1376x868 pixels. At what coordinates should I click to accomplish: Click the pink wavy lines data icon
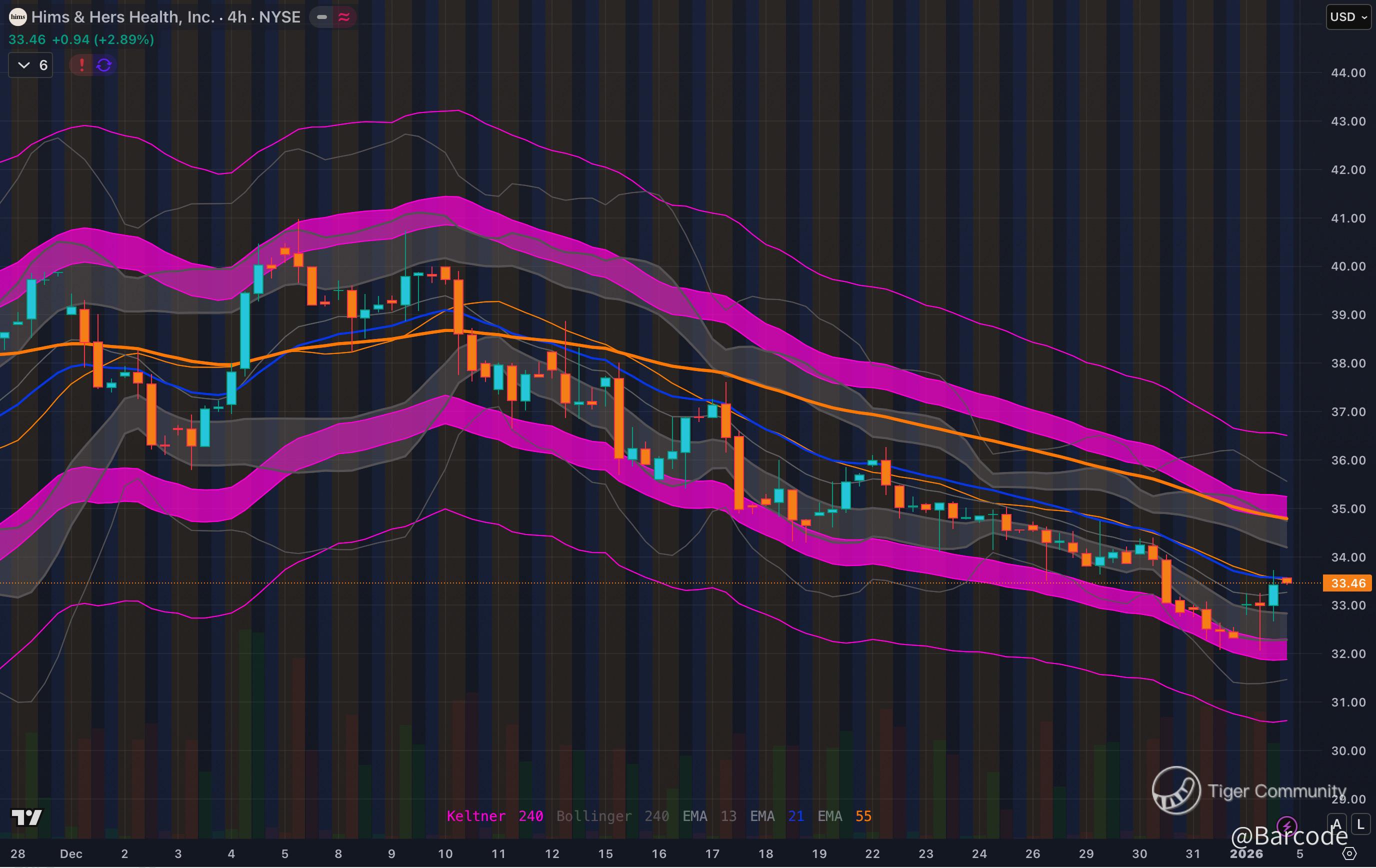pyautogui.click(x=344, y=17)
